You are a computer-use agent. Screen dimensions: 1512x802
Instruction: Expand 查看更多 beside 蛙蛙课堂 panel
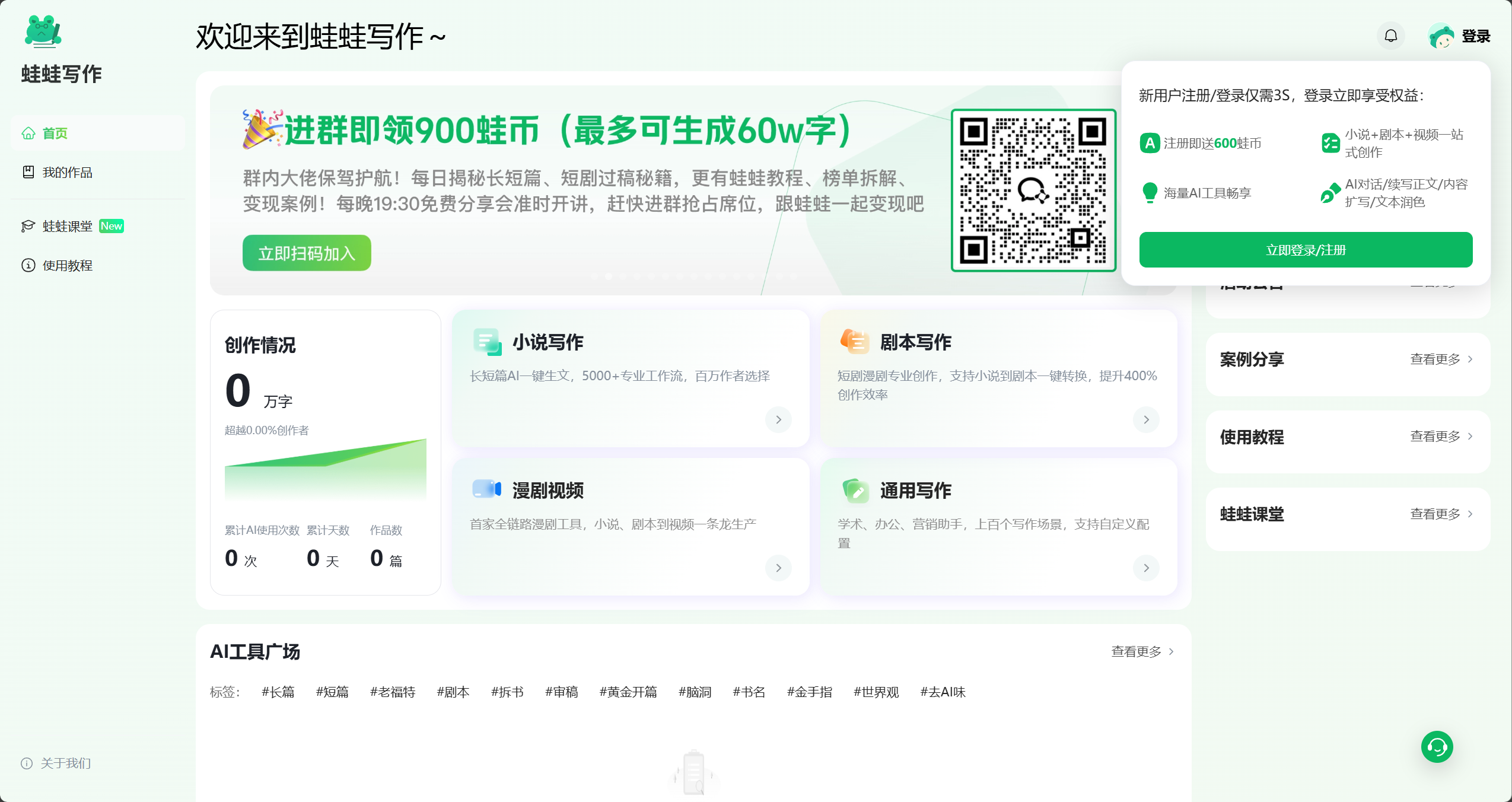1440,514
